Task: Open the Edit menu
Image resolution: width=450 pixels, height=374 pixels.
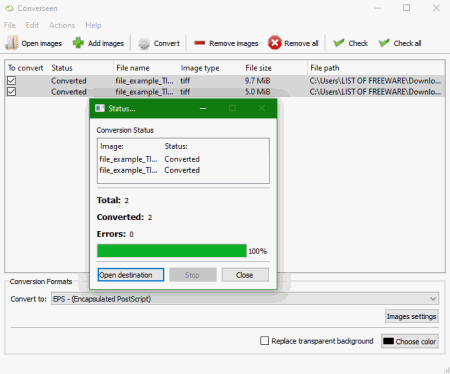Action: [32, 25]
